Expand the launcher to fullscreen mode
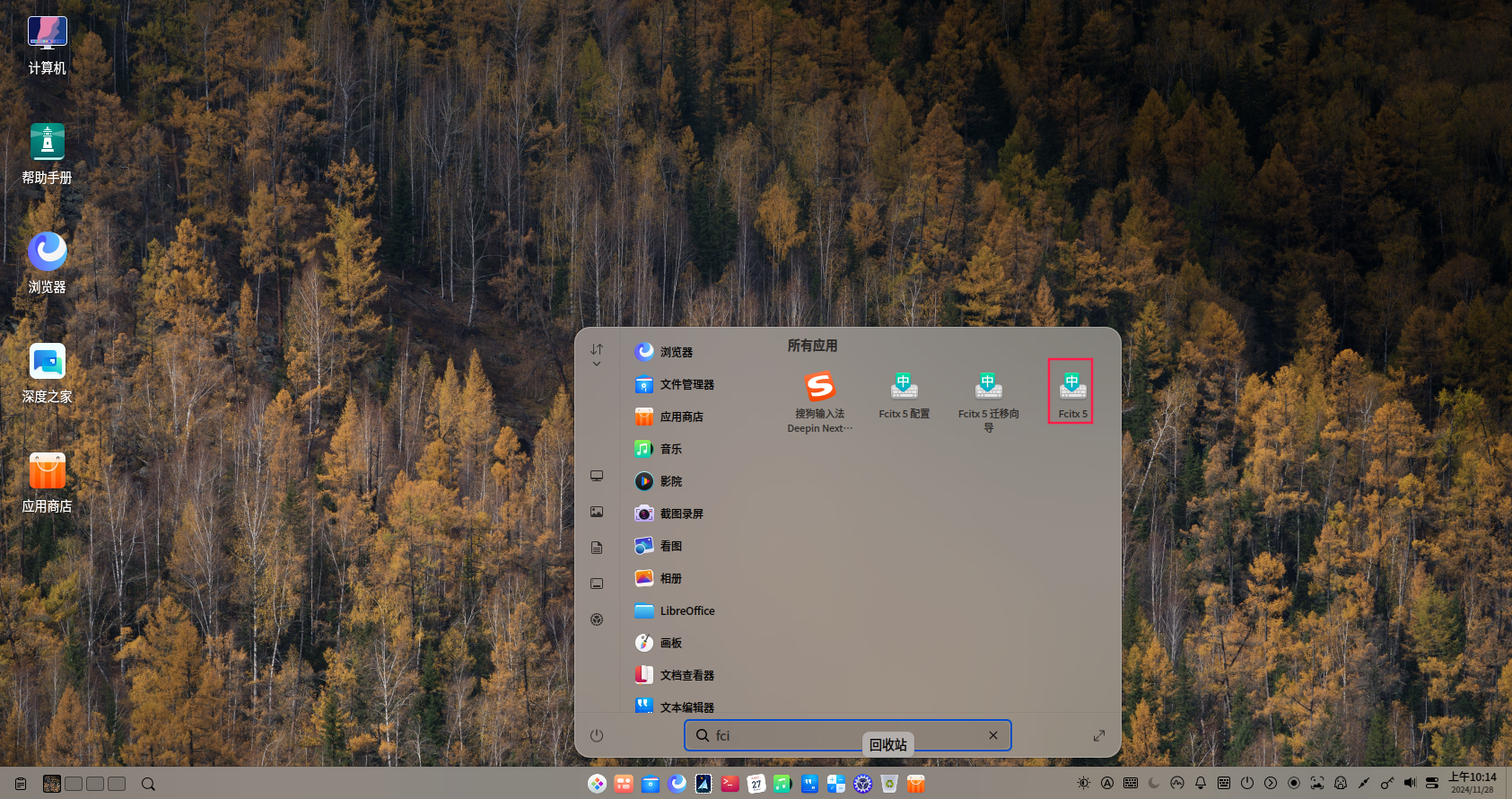Viewport: 1512px width, 799px height. [x=1099, y=735]
